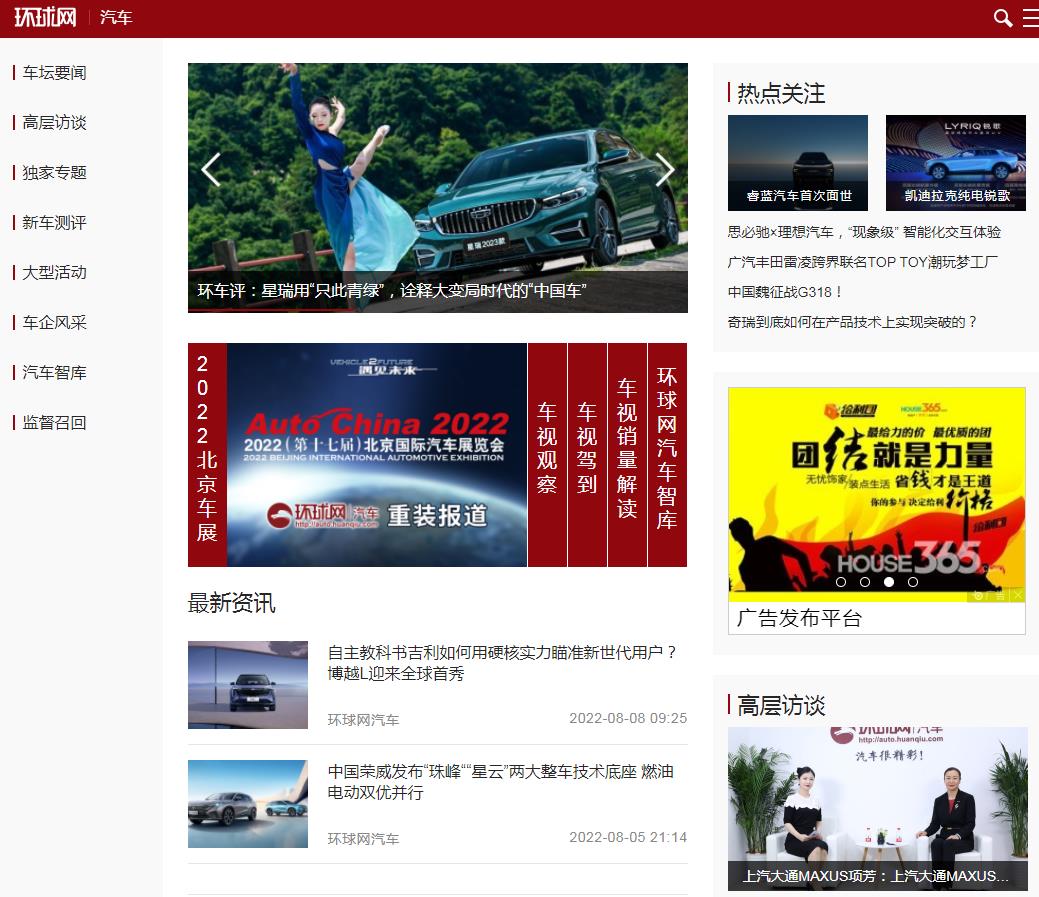
Task: Open 车视驾到 vertical tab
Action: (587, 454)
